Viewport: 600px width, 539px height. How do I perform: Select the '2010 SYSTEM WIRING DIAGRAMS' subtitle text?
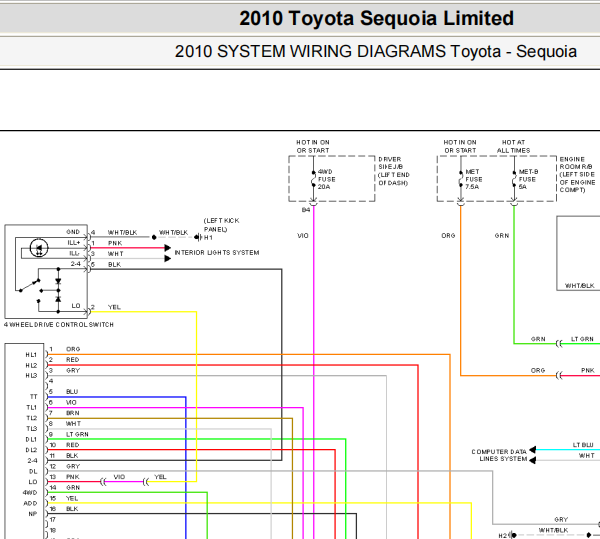310,51
